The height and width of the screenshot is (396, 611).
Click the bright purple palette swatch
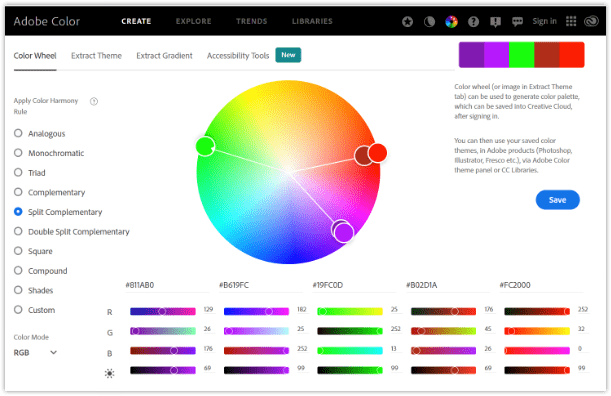click(x=496, y=55)
